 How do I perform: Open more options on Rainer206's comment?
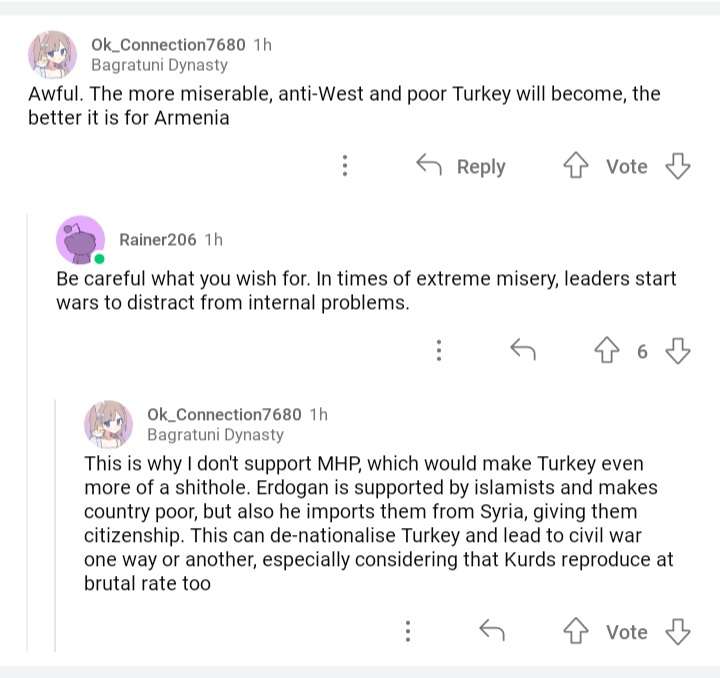pyautogui.click(x=439, y=350)
